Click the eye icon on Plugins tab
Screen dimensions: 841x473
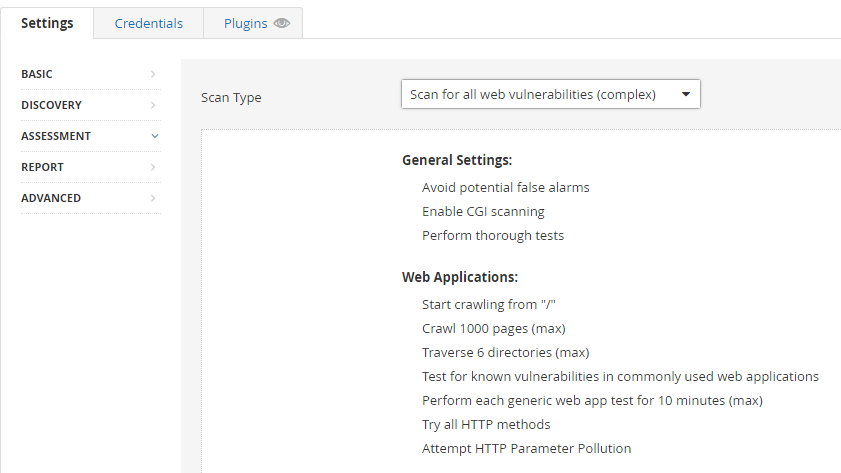(282, 24)
